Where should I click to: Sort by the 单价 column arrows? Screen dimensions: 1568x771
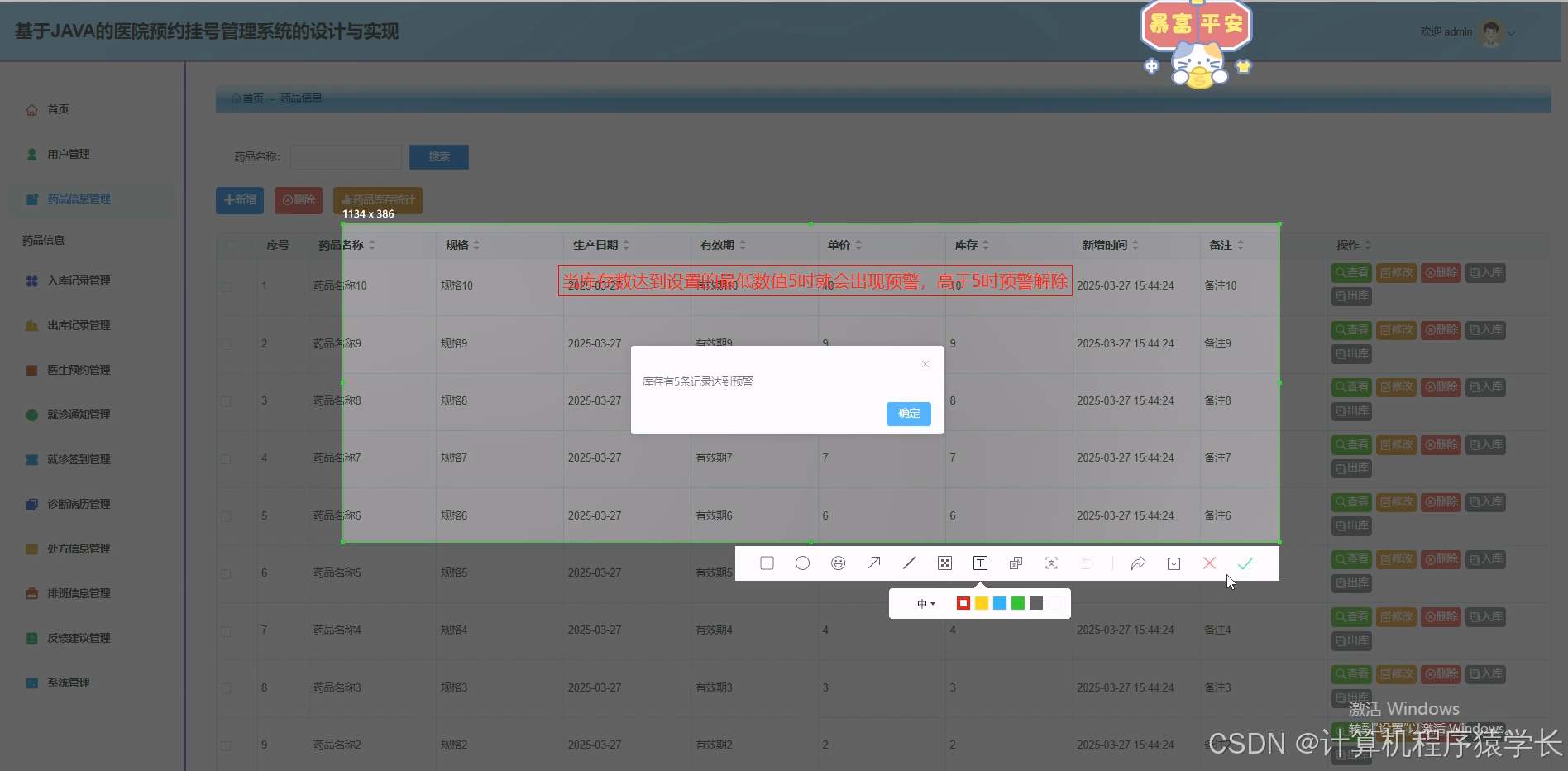[858, 246]
